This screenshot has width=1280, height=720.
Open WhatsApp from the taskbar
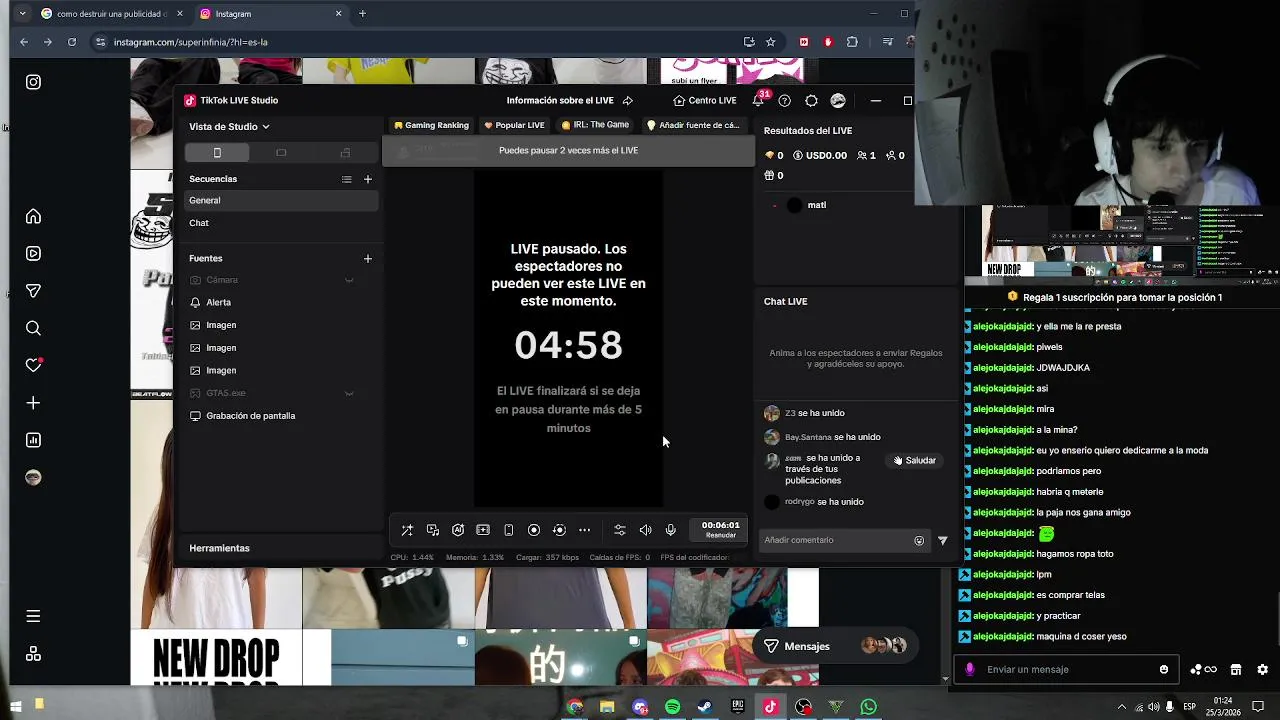tap(869, 707)
